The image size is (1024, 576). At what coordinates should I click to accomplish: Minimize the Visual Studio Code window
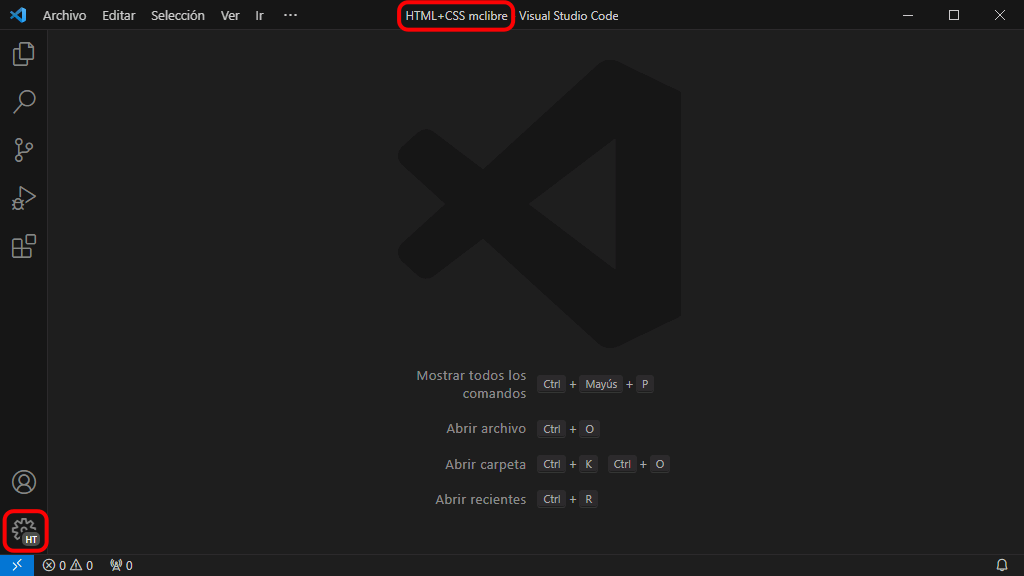tap(908, 15)
